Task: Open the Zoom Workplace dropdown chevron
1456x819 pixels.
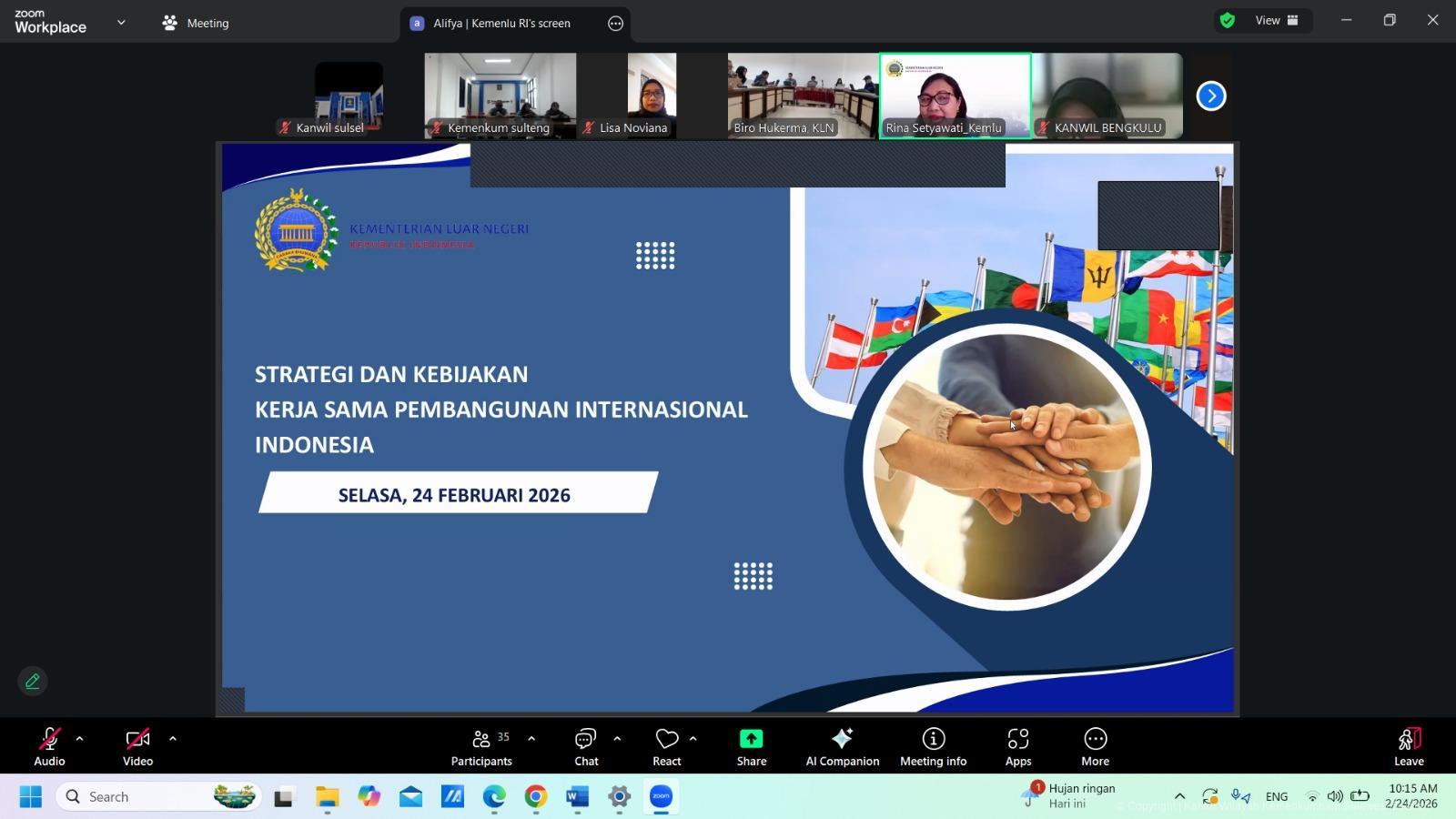Action: [121, 23]
